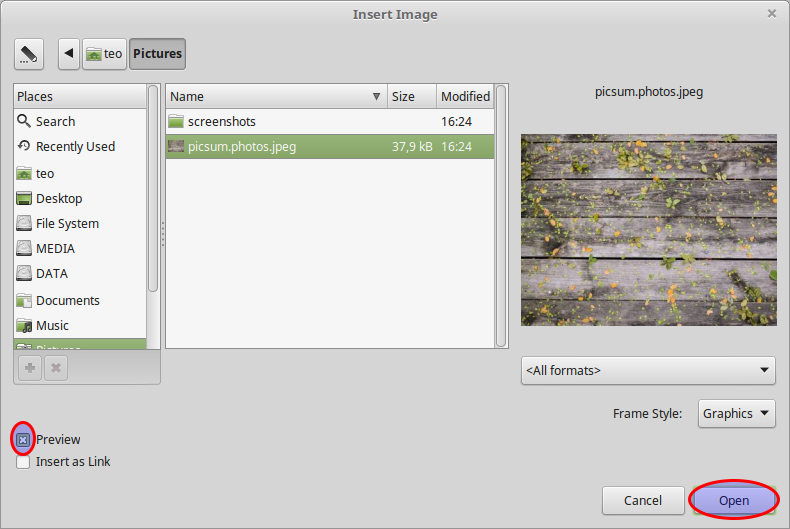
Task: Open Recently Used in Places
Action: 75,146
